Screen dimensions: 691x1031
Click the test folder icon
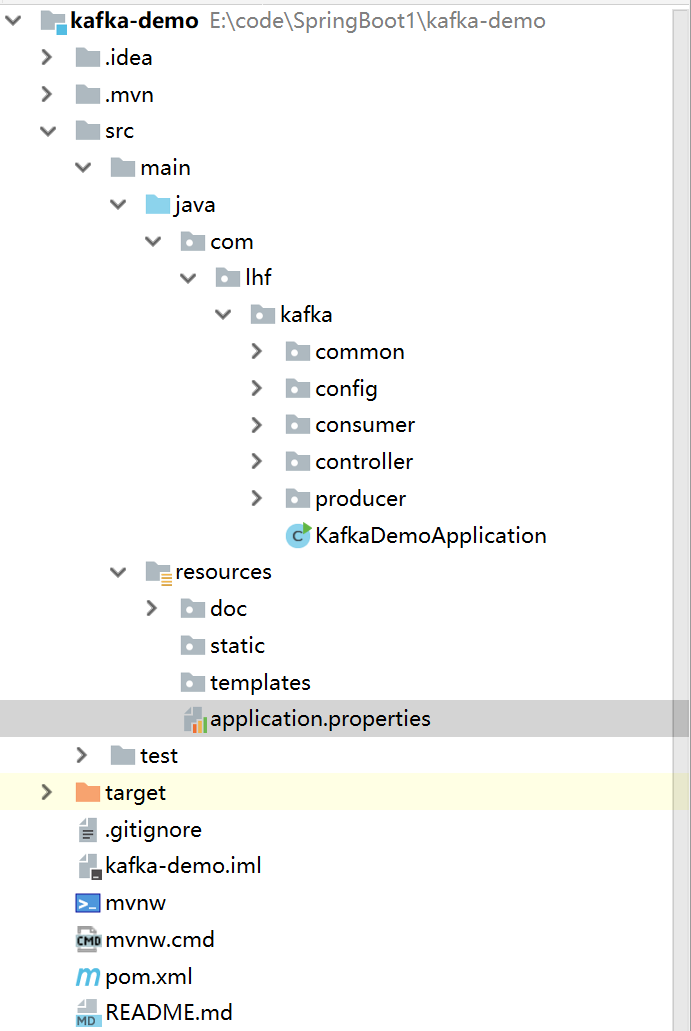coord(123,755)
